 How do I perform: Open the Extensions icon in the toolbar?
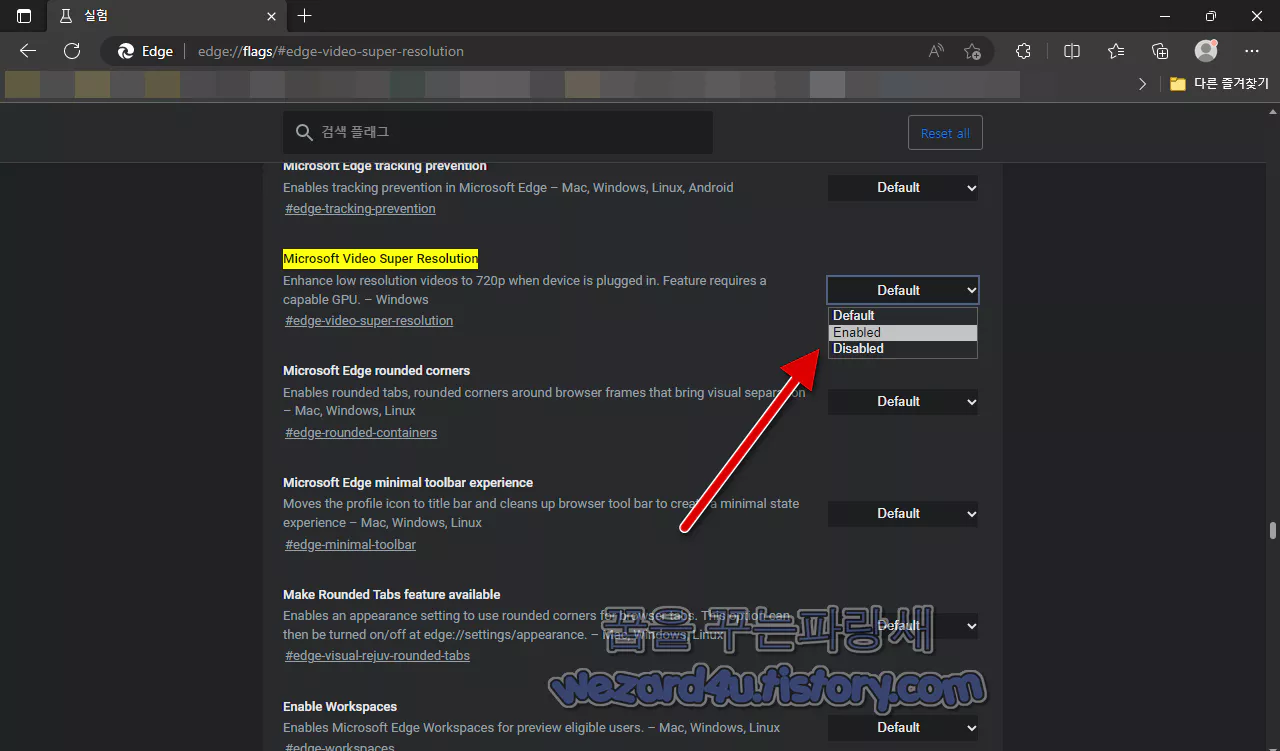click(1023, 51)
